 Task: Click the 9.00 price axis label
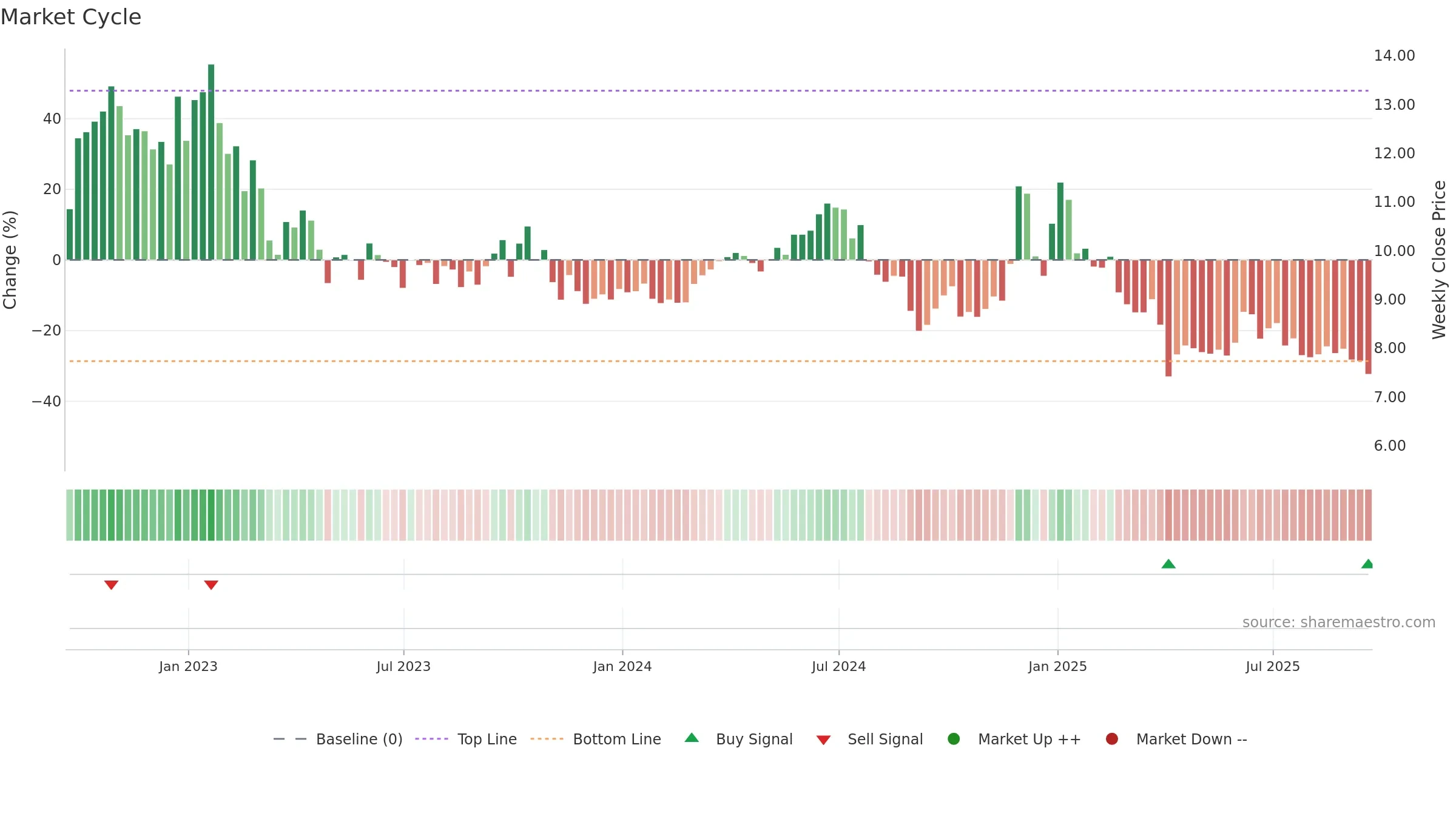[1390, 299]
